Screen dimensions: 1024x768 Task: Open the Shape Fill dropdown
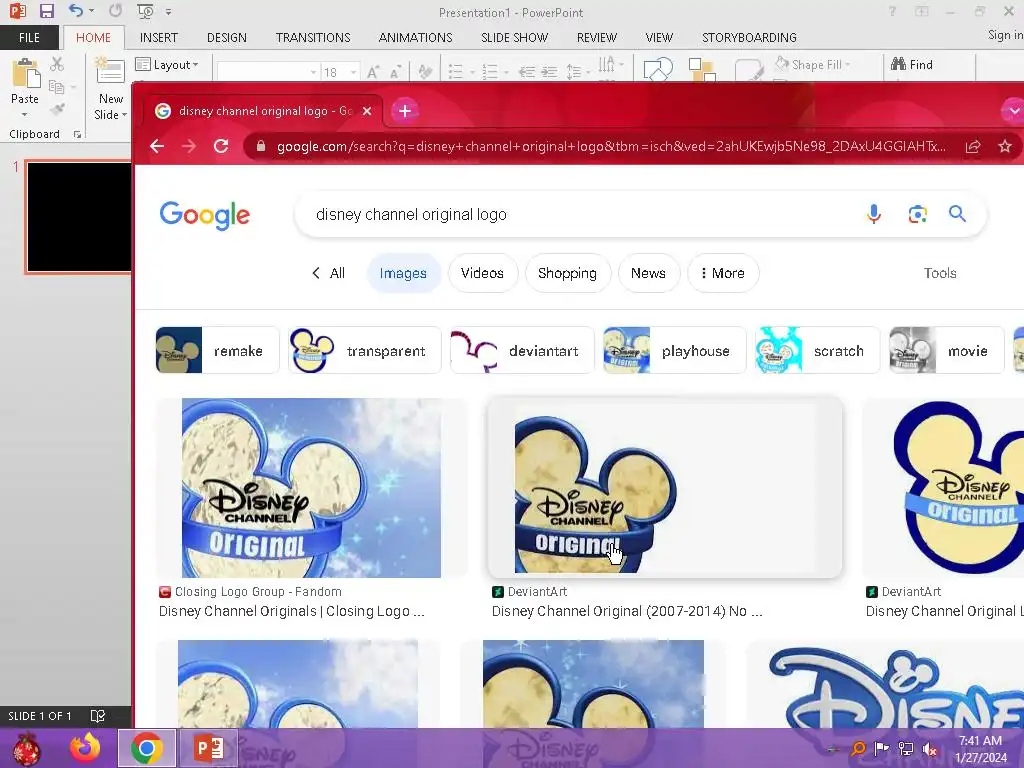click(x=813, y=64)
